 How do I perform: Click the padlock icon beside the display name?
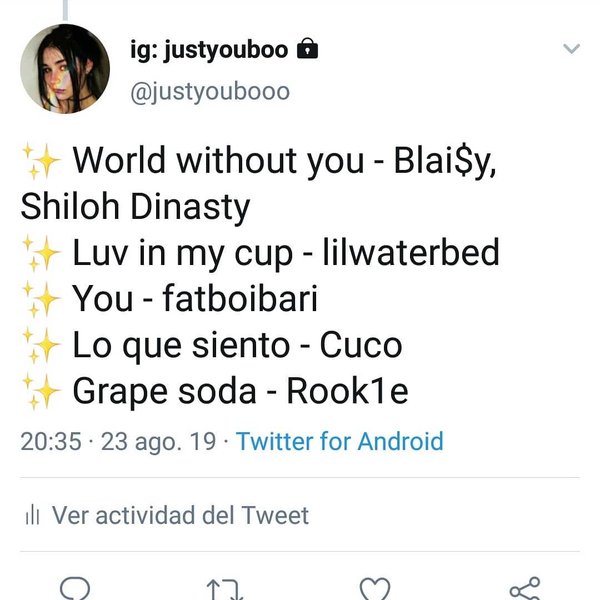click(x=308, y=49)
